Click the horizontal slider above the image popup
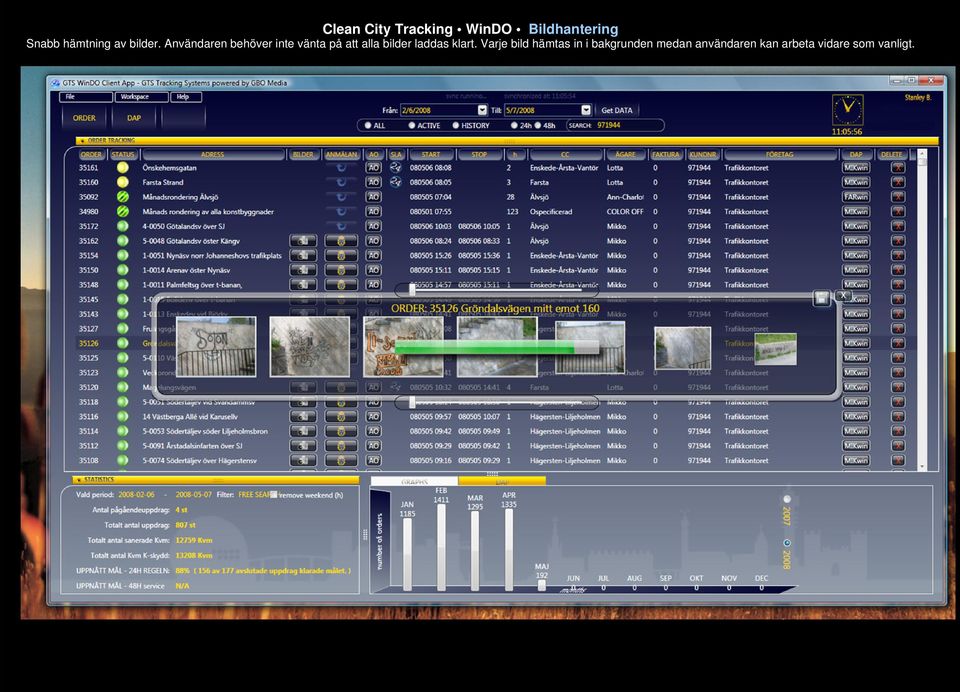960x692 pixels. [496, 288]
